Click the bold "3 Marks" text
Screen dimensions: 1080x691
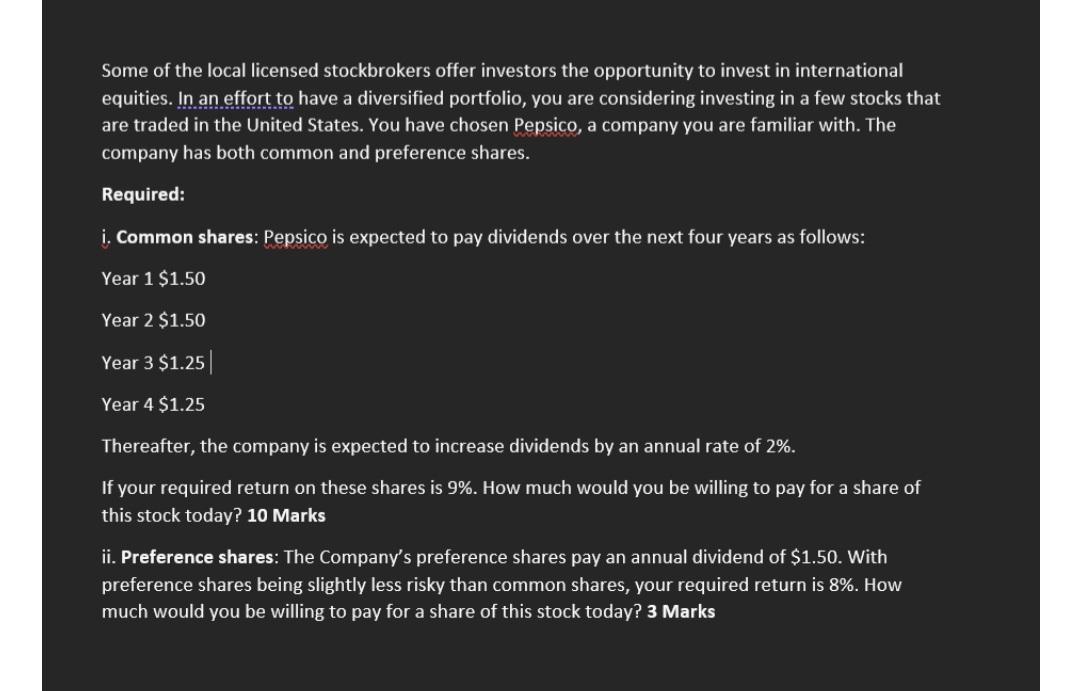point(681,611)
